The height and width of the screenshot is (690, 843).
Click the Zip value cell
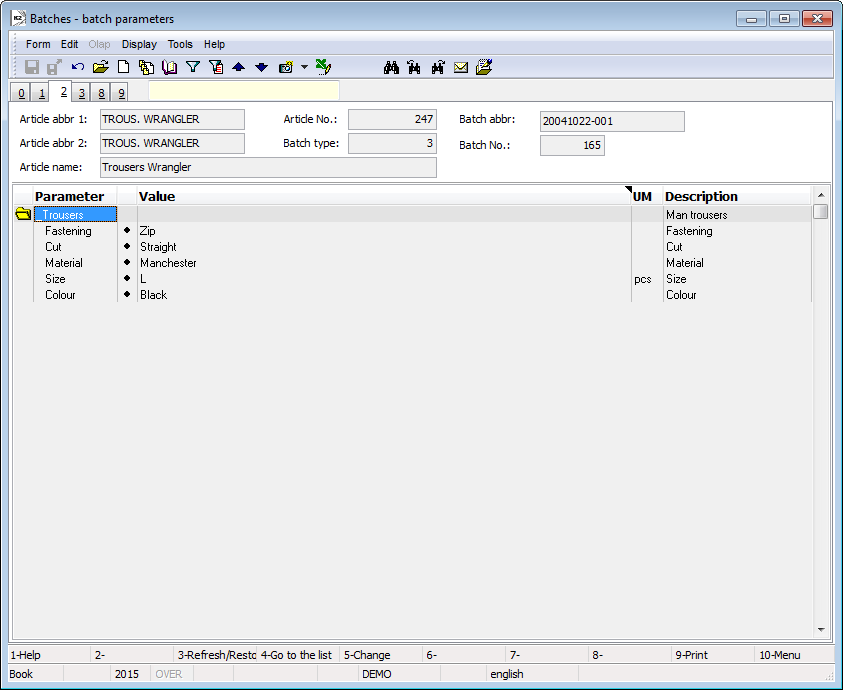384,231
